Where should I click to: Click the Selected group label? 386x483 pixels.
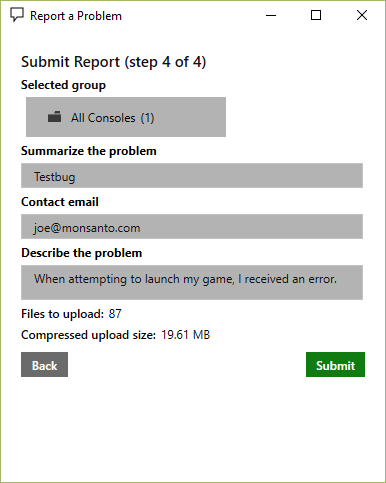(x=63, y=85)
